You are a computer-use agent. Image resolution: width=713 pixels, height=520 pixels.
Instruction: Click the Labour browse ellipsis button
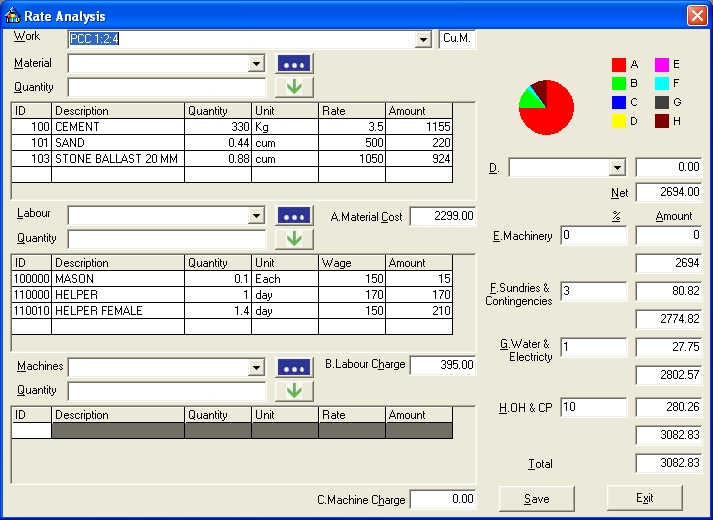pos(294,216)
